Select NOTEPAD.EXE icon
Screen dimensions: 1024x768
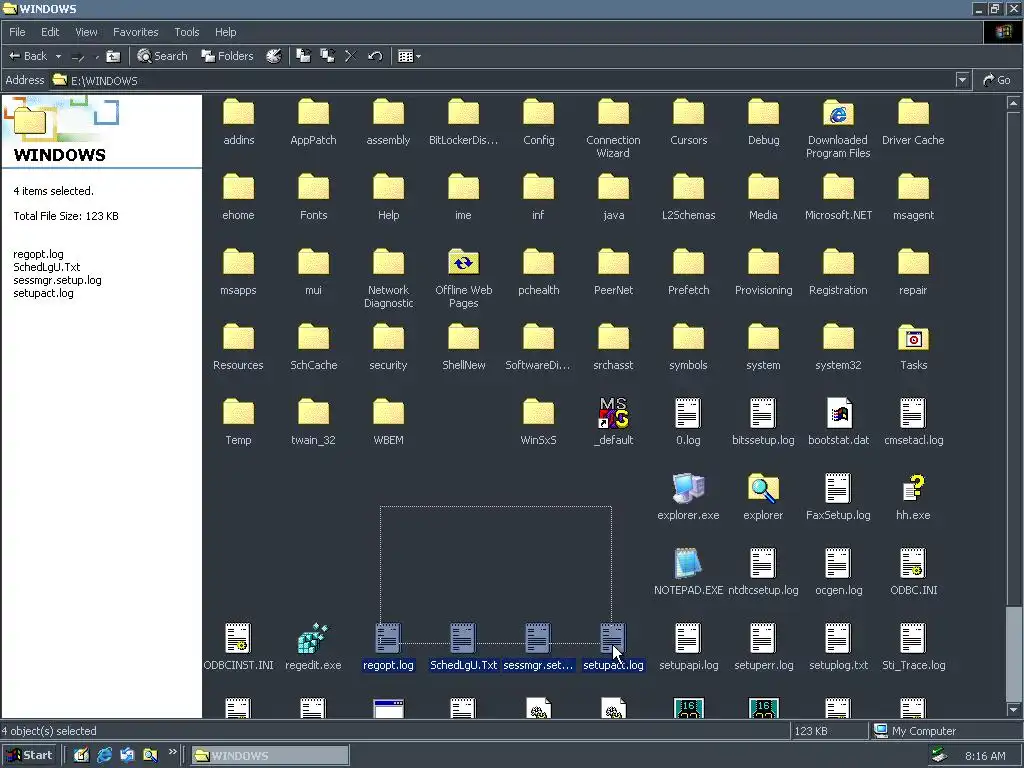coord(688,564)
